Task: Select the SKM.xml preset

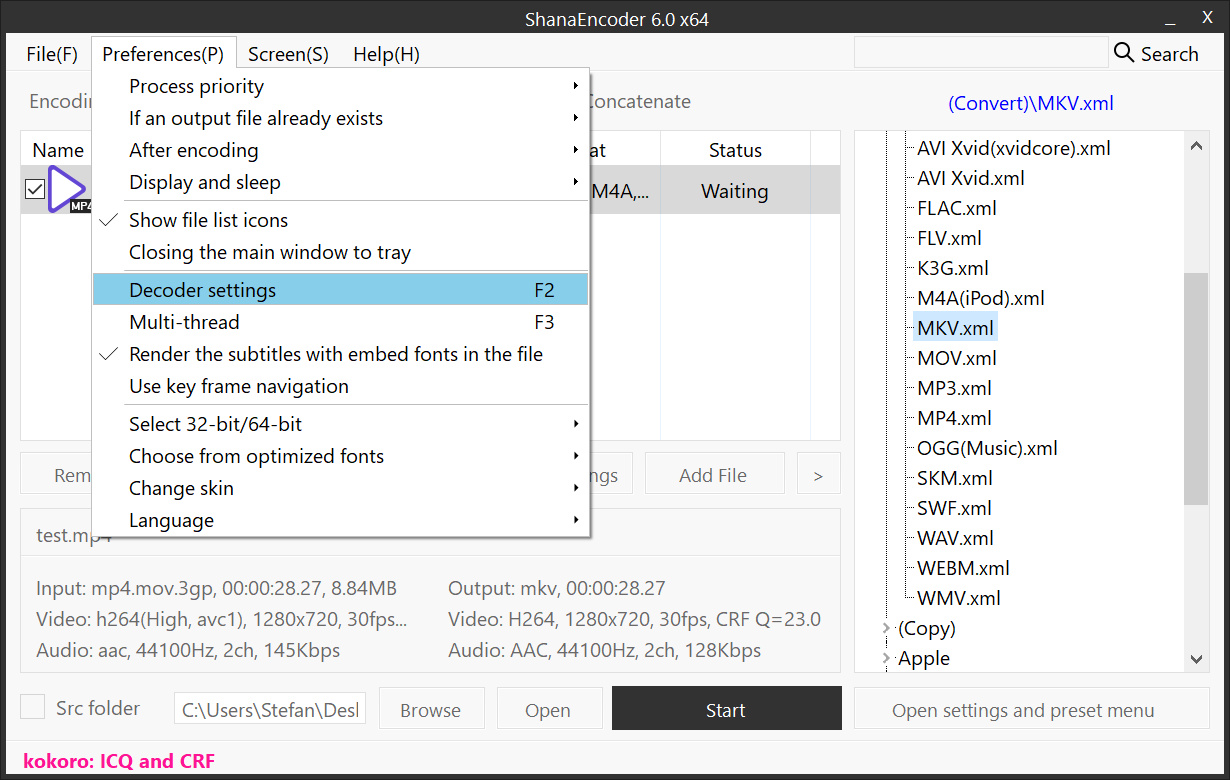Action: (955, 478)
